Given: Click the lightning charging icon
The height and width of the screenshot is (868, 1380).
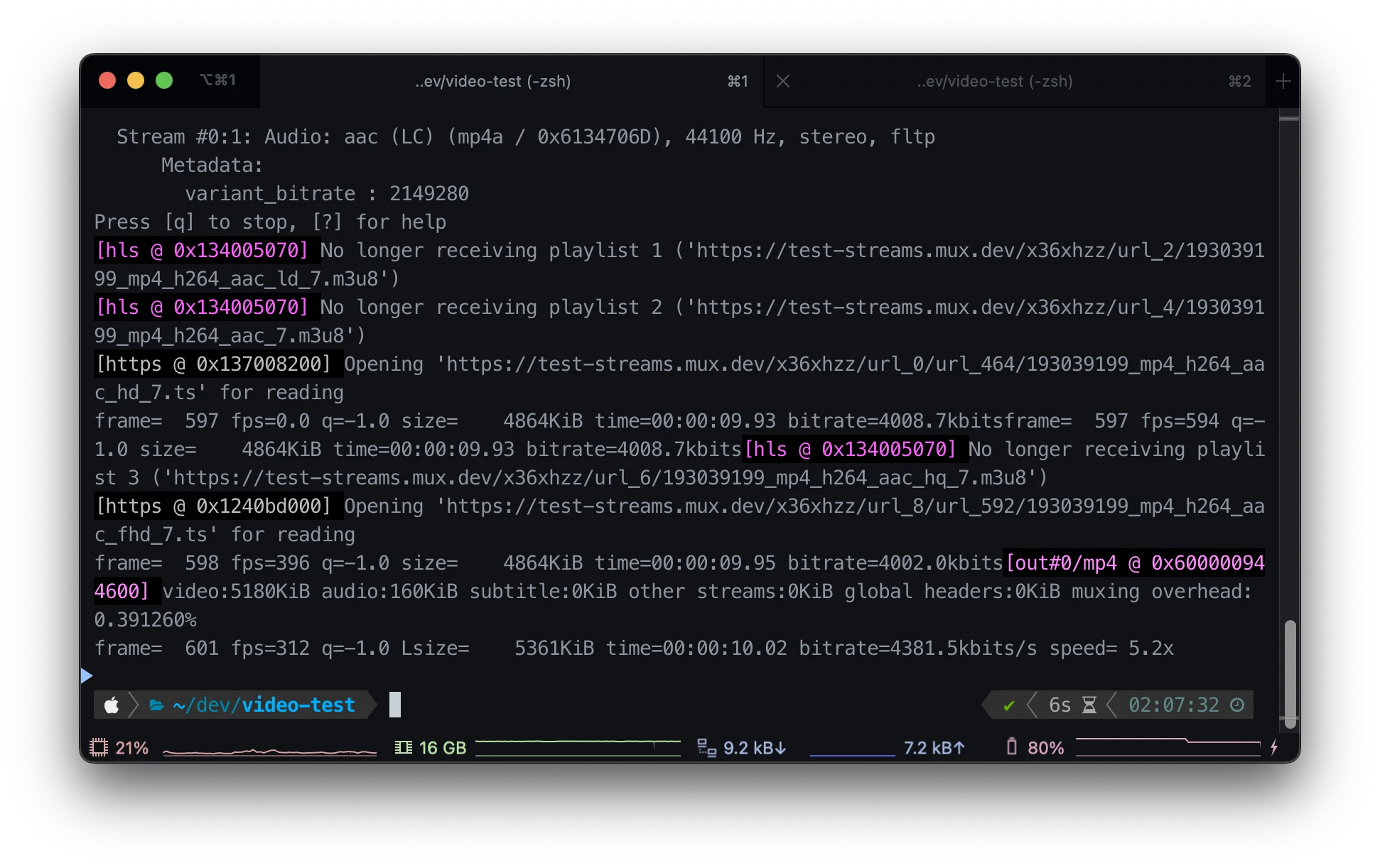Looking at the screenshot, I should (1274, 747).
